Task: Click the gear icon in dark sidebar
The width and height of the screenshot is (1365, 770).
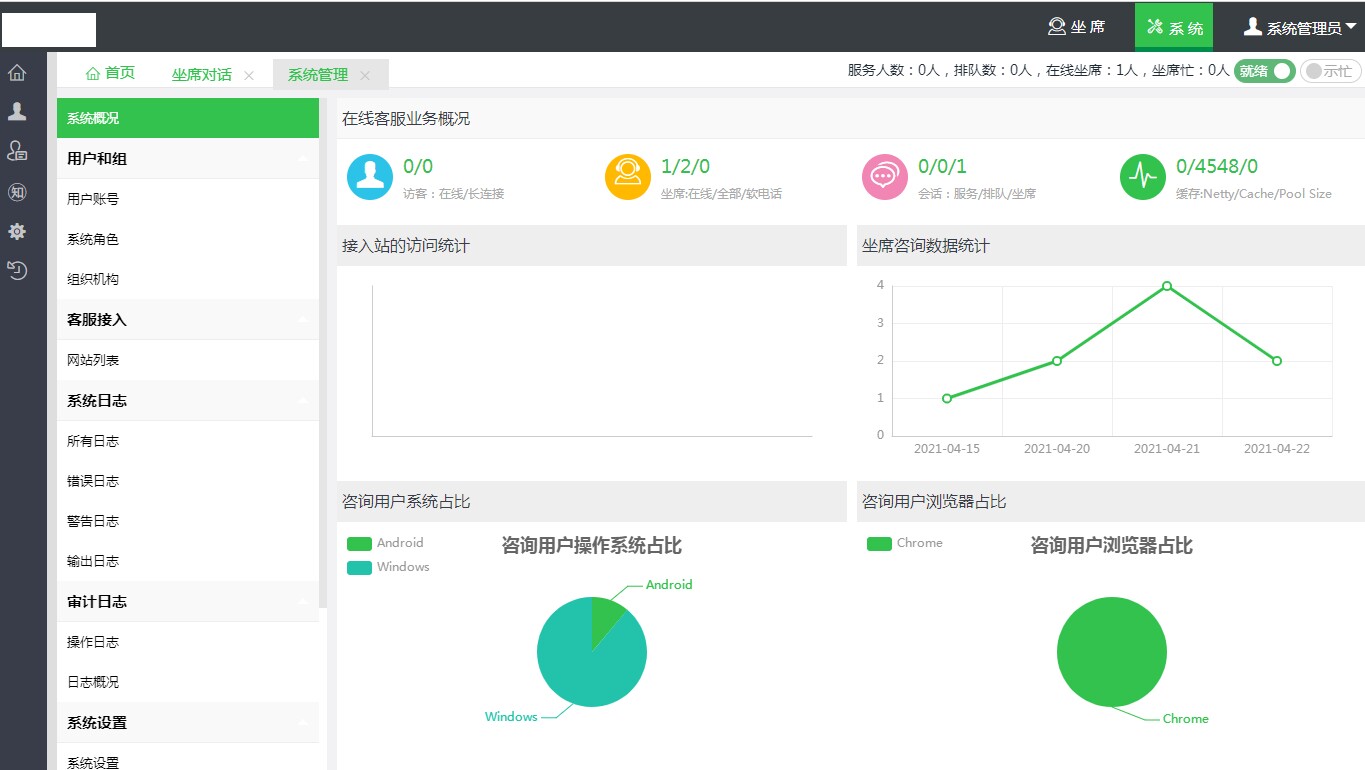Action: (x=17, y=231)
